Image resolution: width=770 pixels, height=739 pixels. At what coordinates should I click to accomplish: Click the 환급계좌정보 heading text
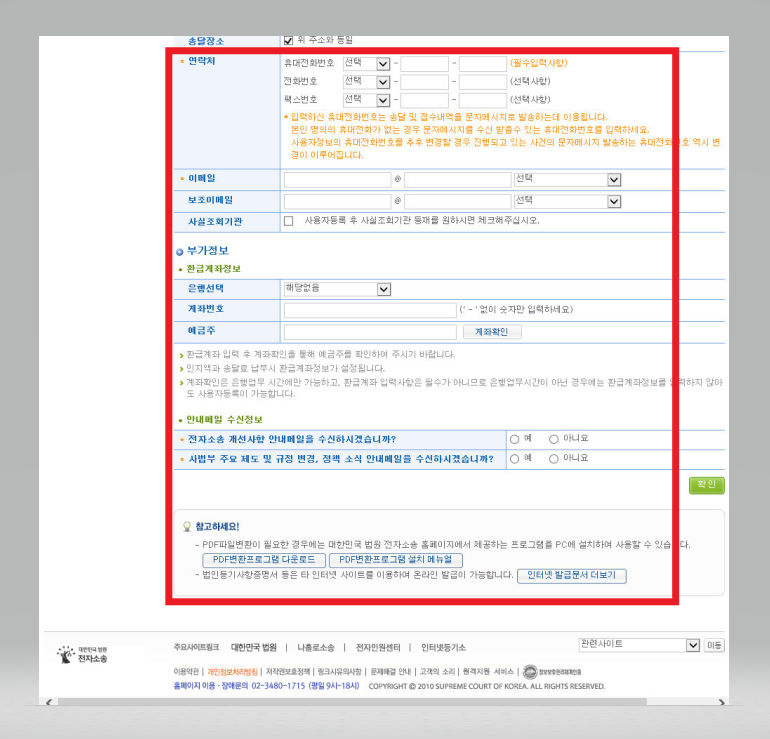tap(213, 269)
